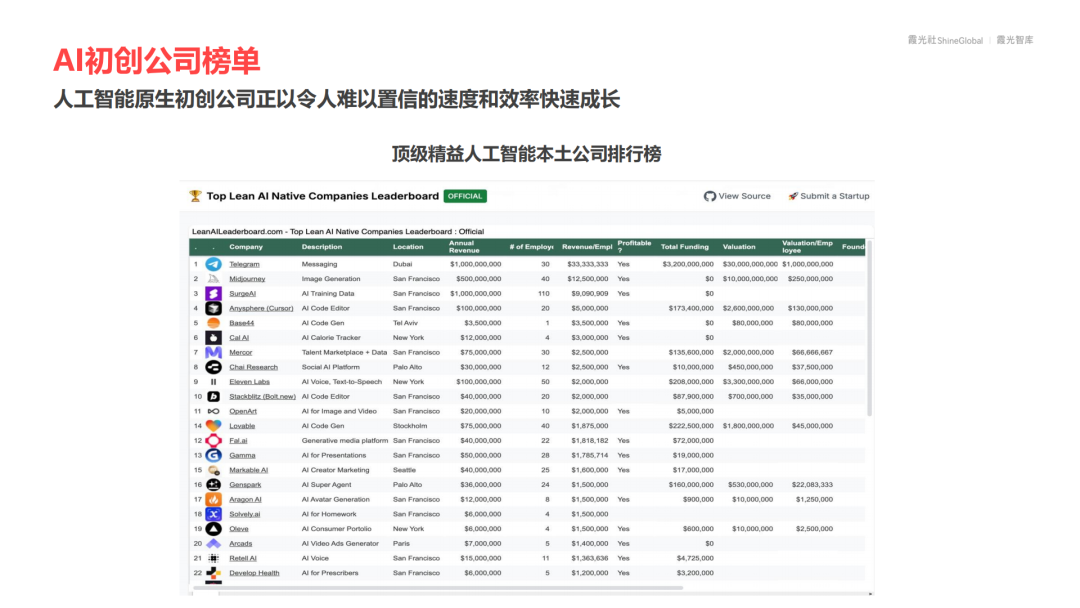Open the Cal AI company link
This screenshot has height=608, width=1080.
[239, 337]
